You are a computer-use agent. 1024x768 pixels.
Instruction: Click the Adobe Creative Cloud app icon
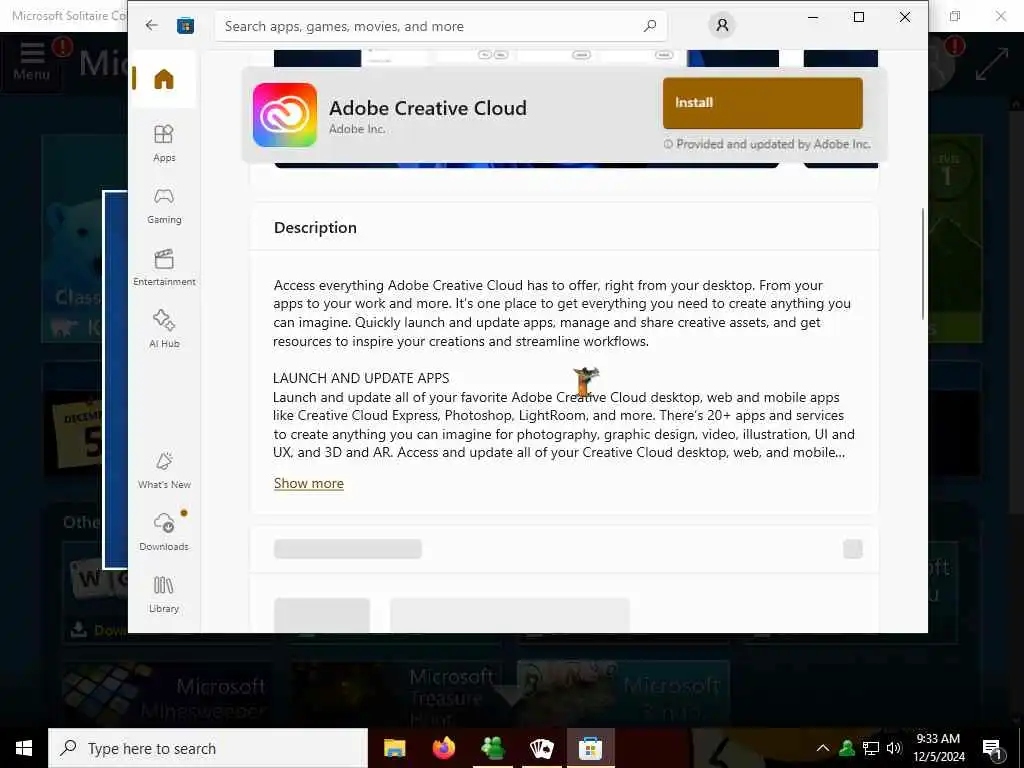(x=285, y=115)
